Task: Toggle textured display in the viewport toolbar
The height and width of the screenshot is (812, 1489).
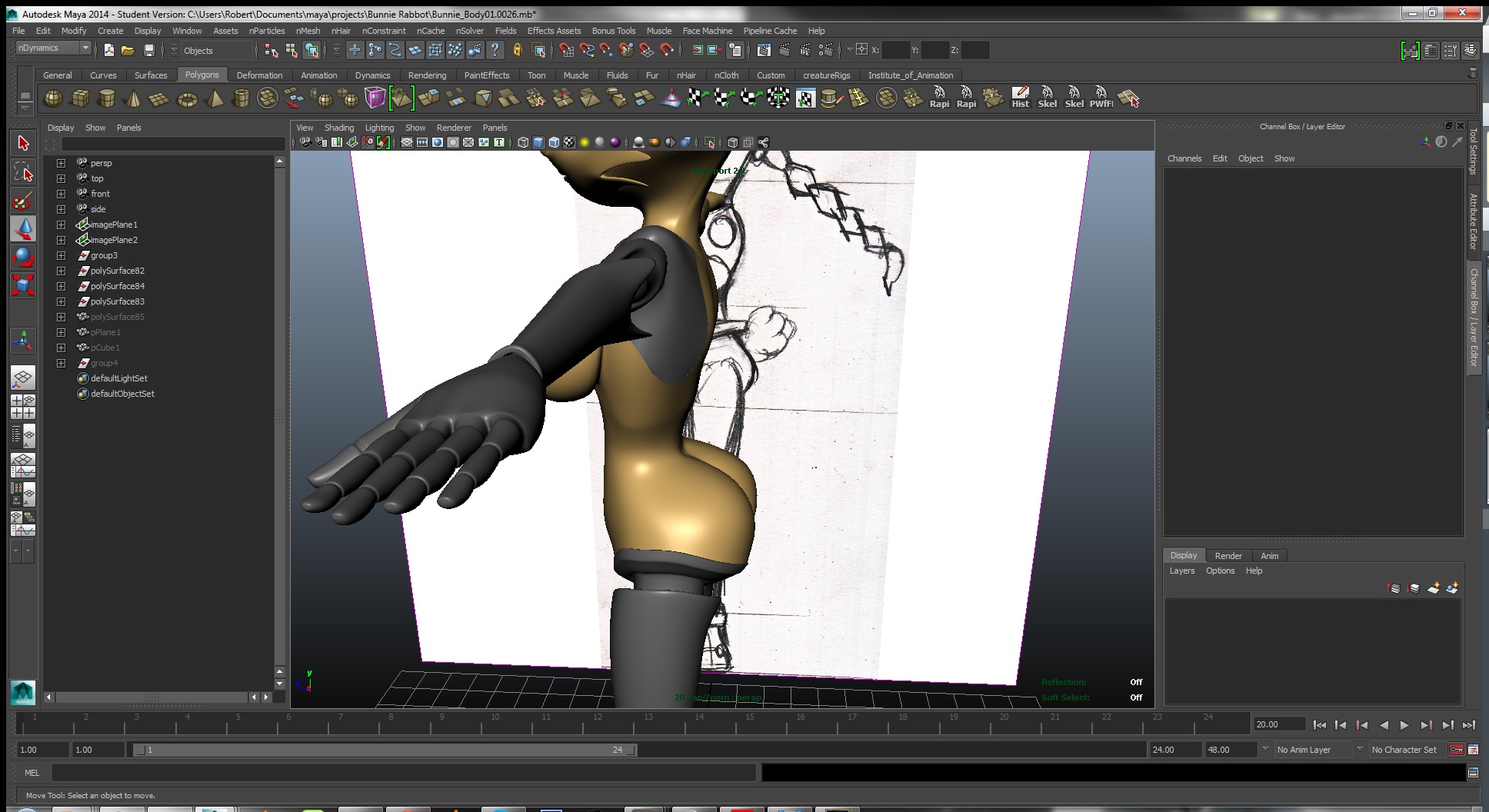Action: coord(569,142)
